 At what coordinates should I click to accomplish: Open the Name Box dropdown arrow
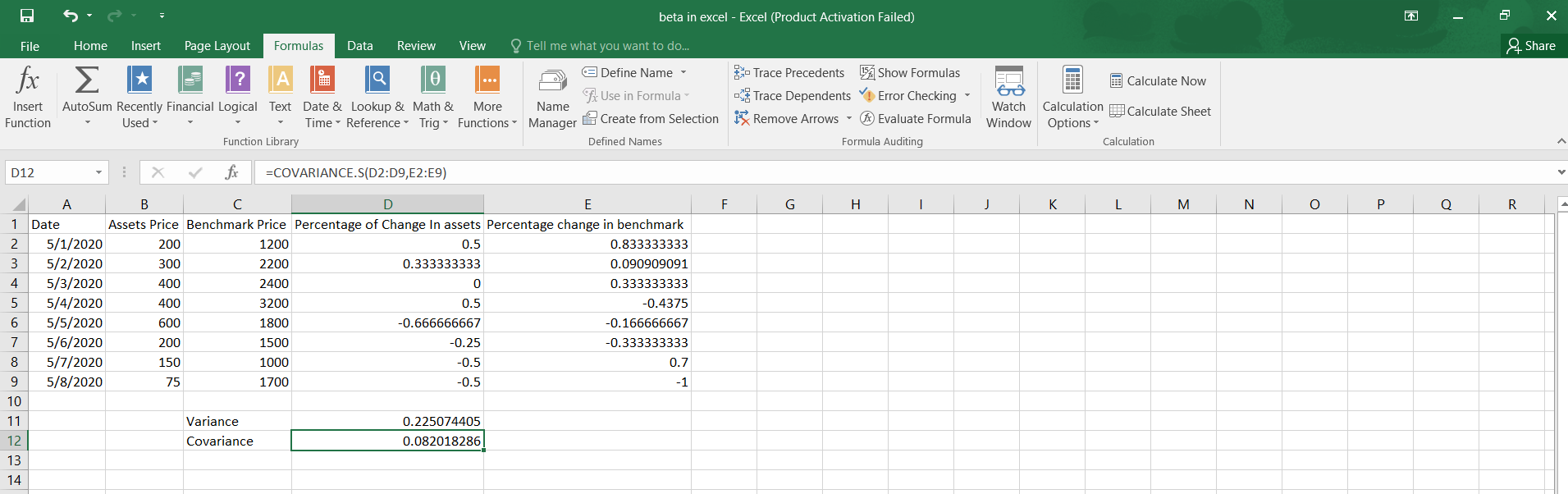[98, 172]
